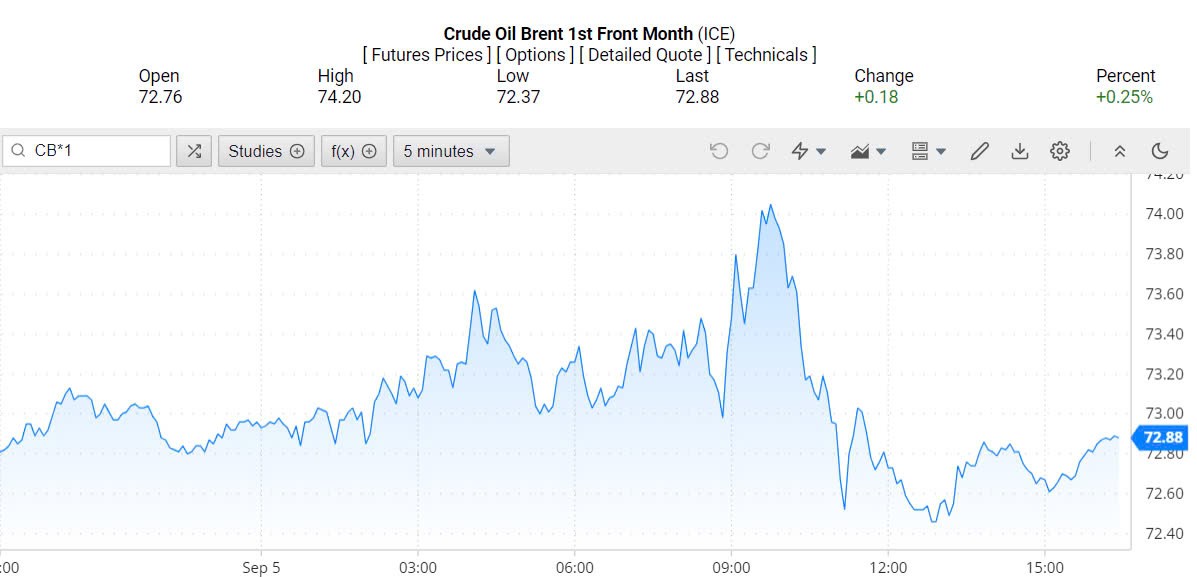Expand the chart type dropdown

pyautogui.click(x=868, y=151)
